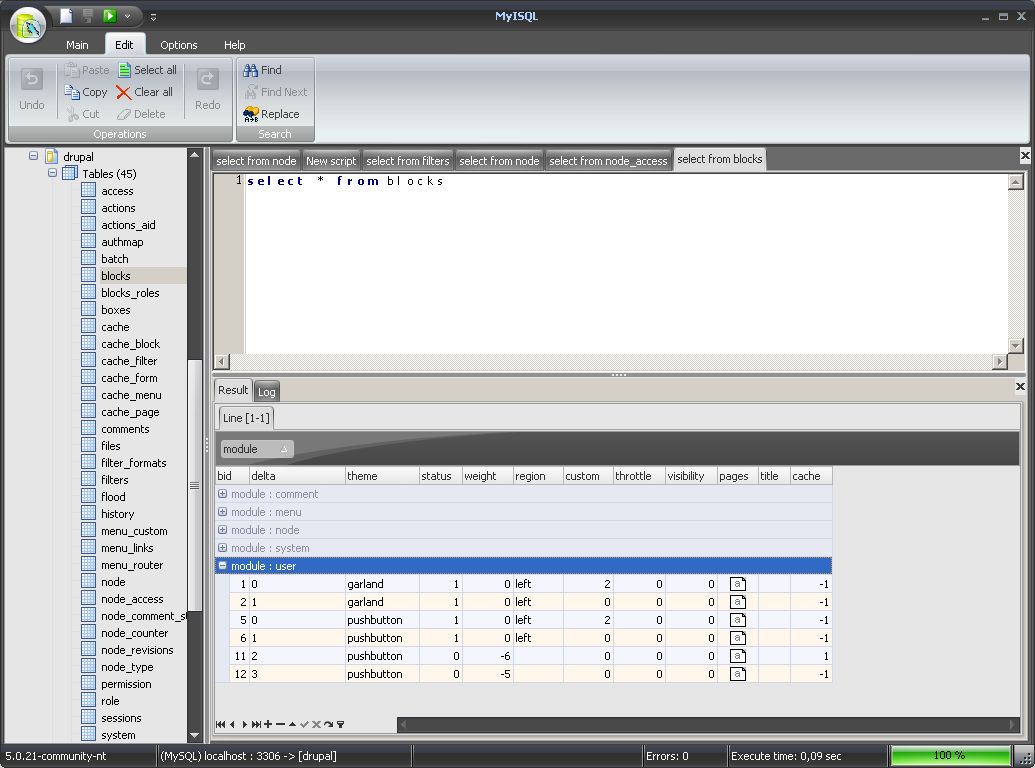The width and height of the screenshot is (1035, 768).
Task: Sort by the theme column header
Action: [382, 476]
